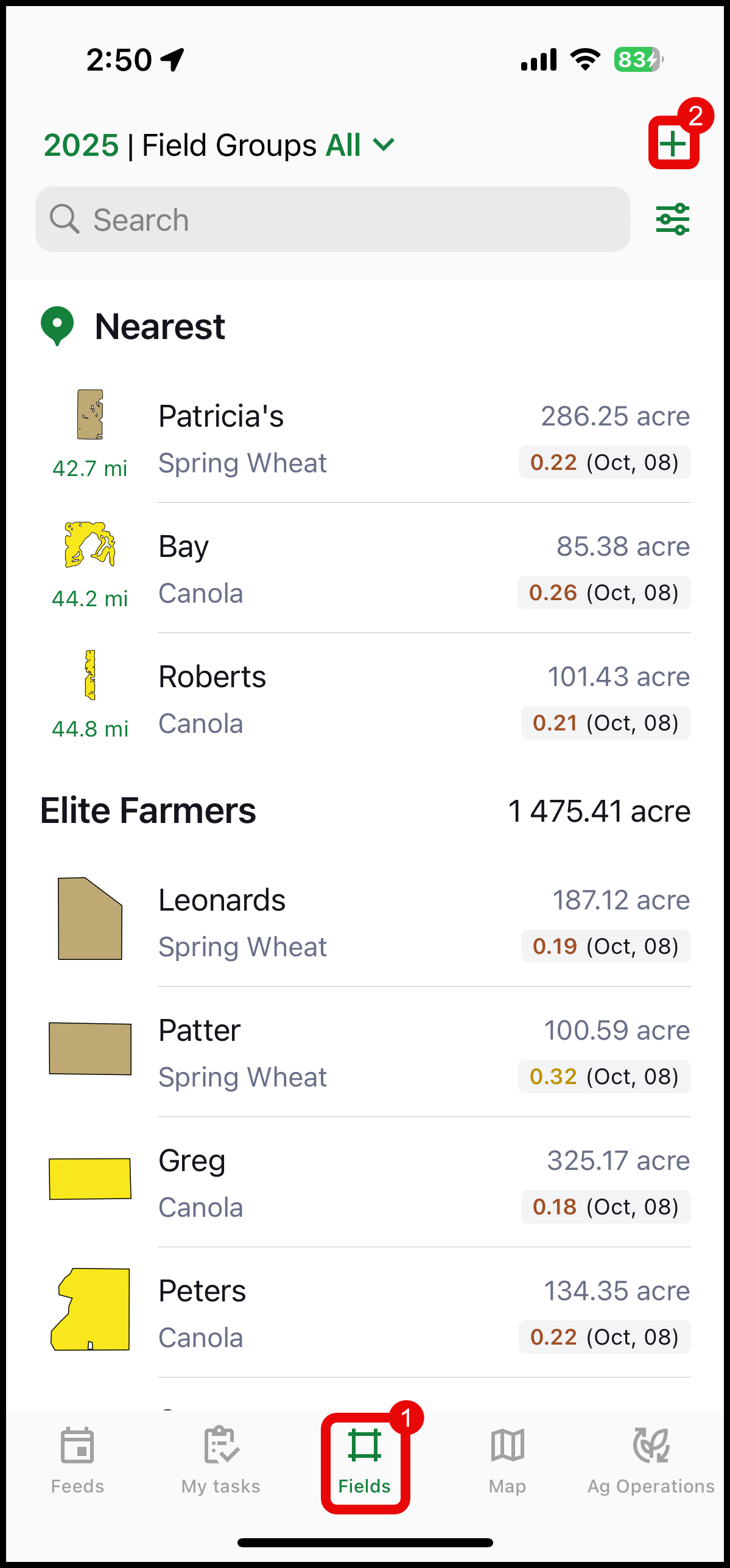The width and height of the screenshot is (730, 1568).
Task: Tap the search magnifier icon
Action: click(65, 219)
